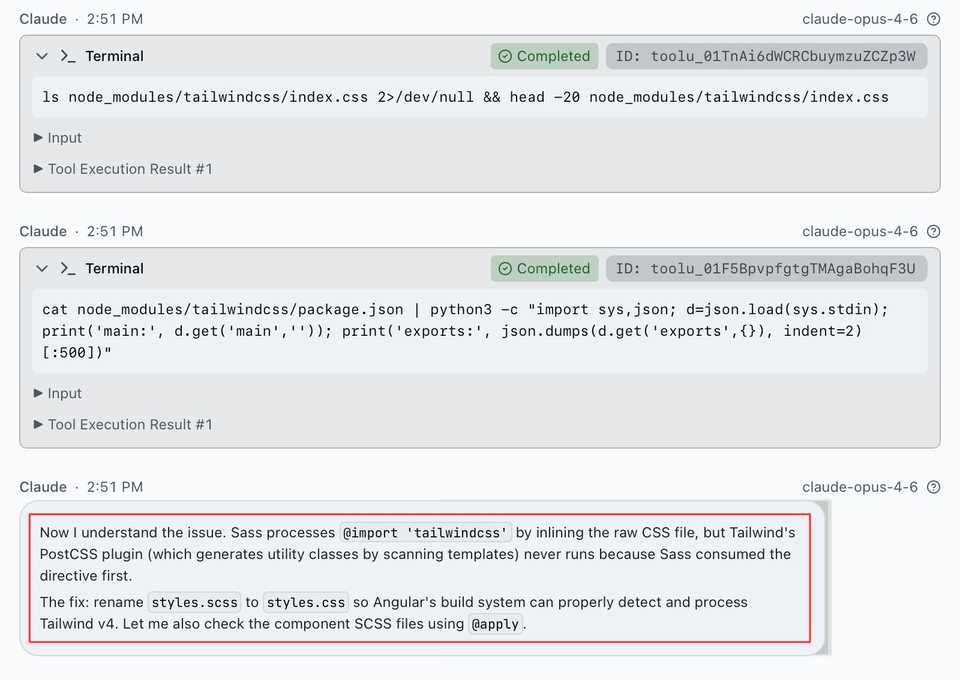This screenshot has height=680, width=960.
Task: Collapse the second Terminal block using its chevron
Action: pos(42,268)
